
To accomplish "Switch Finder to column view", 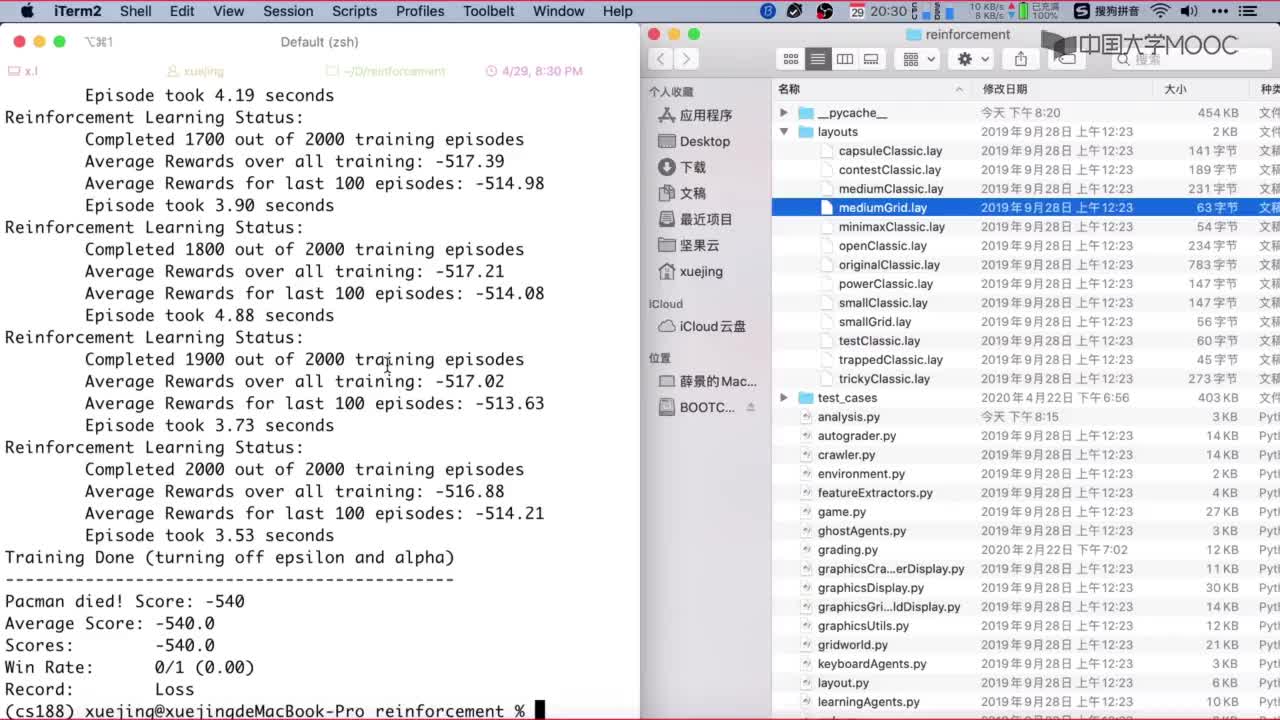I will [x=845, y=59].
